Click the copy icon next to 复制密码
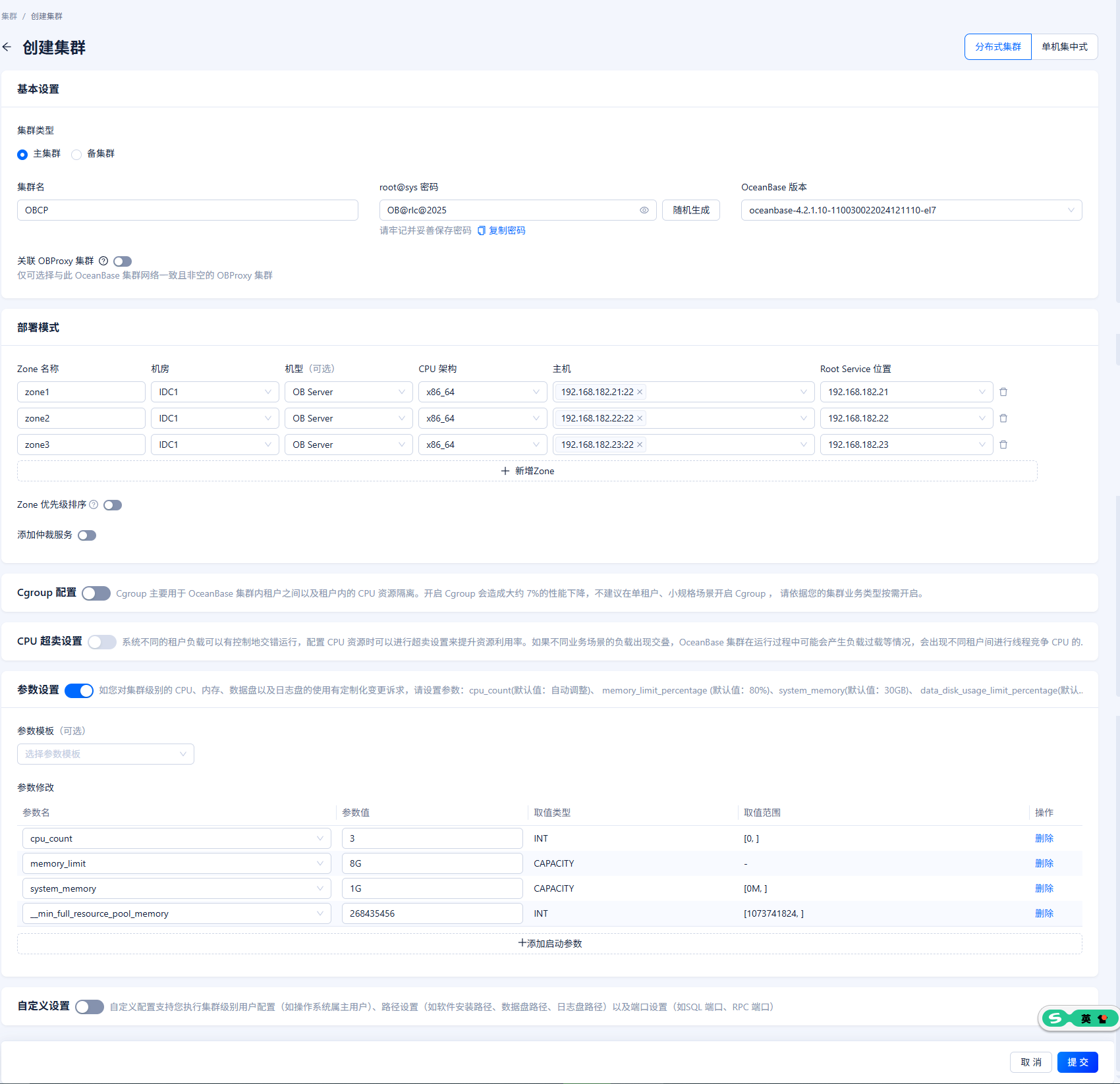Viewport: 1120px width, 1084px height. [x=481, y=230]
